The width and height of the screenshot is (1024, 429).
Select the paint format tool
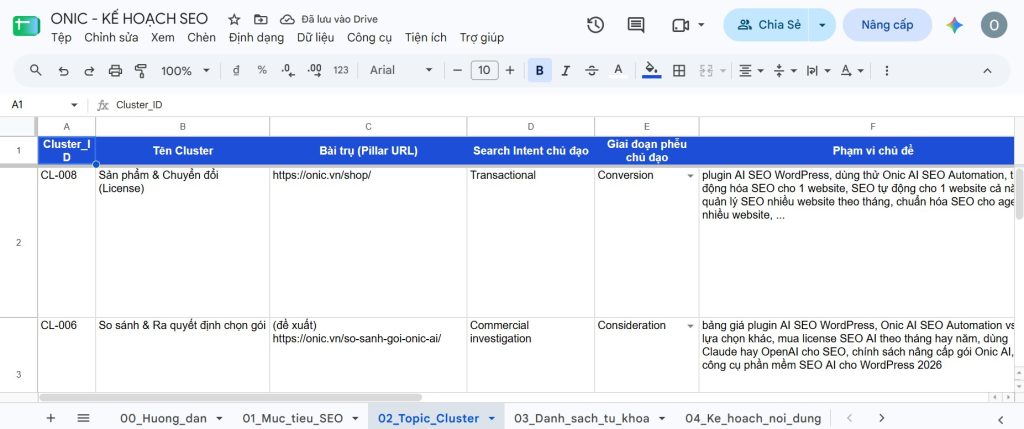pyautogui.click(x=140, y=71)
